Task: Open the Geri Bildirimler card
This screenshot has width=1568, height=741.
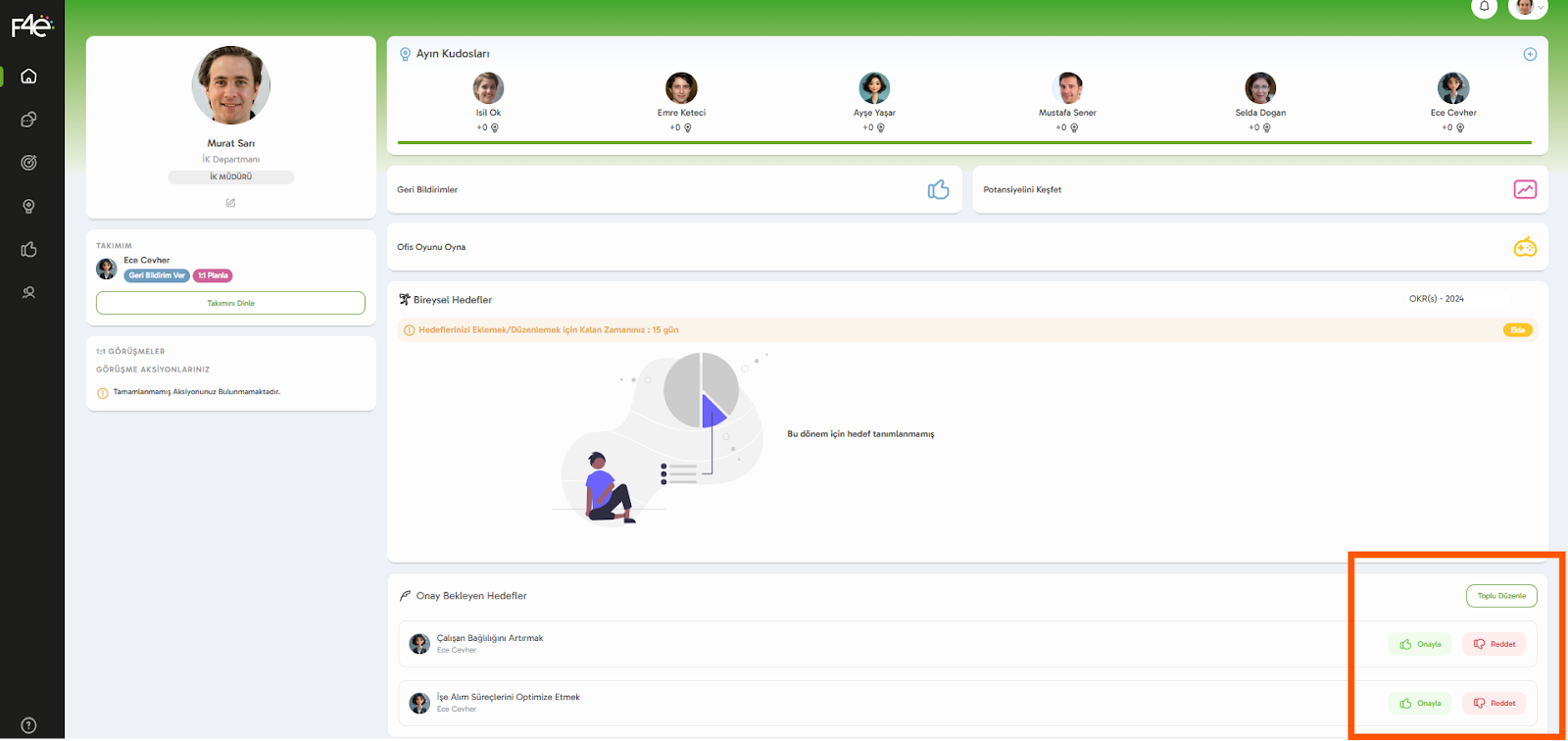Action: pyautogui.click(x=673, y=189)
